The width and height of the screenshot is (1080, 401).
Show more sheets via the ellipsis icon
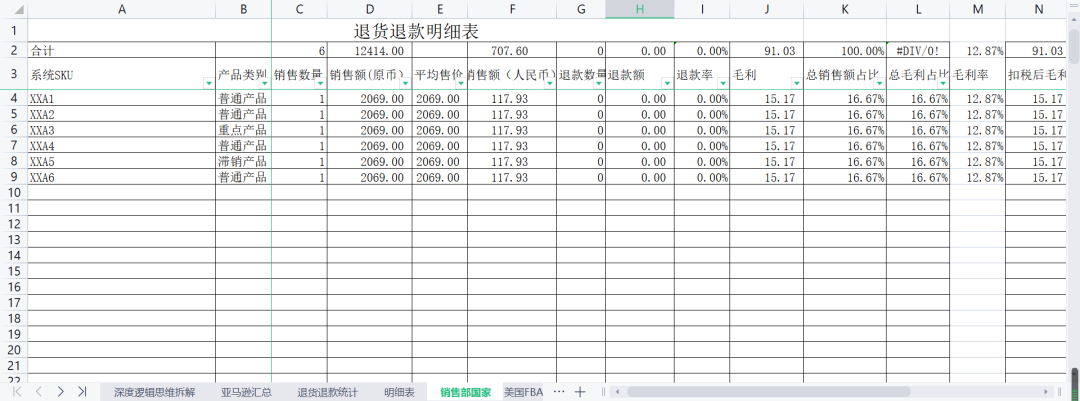coord(559,391)
